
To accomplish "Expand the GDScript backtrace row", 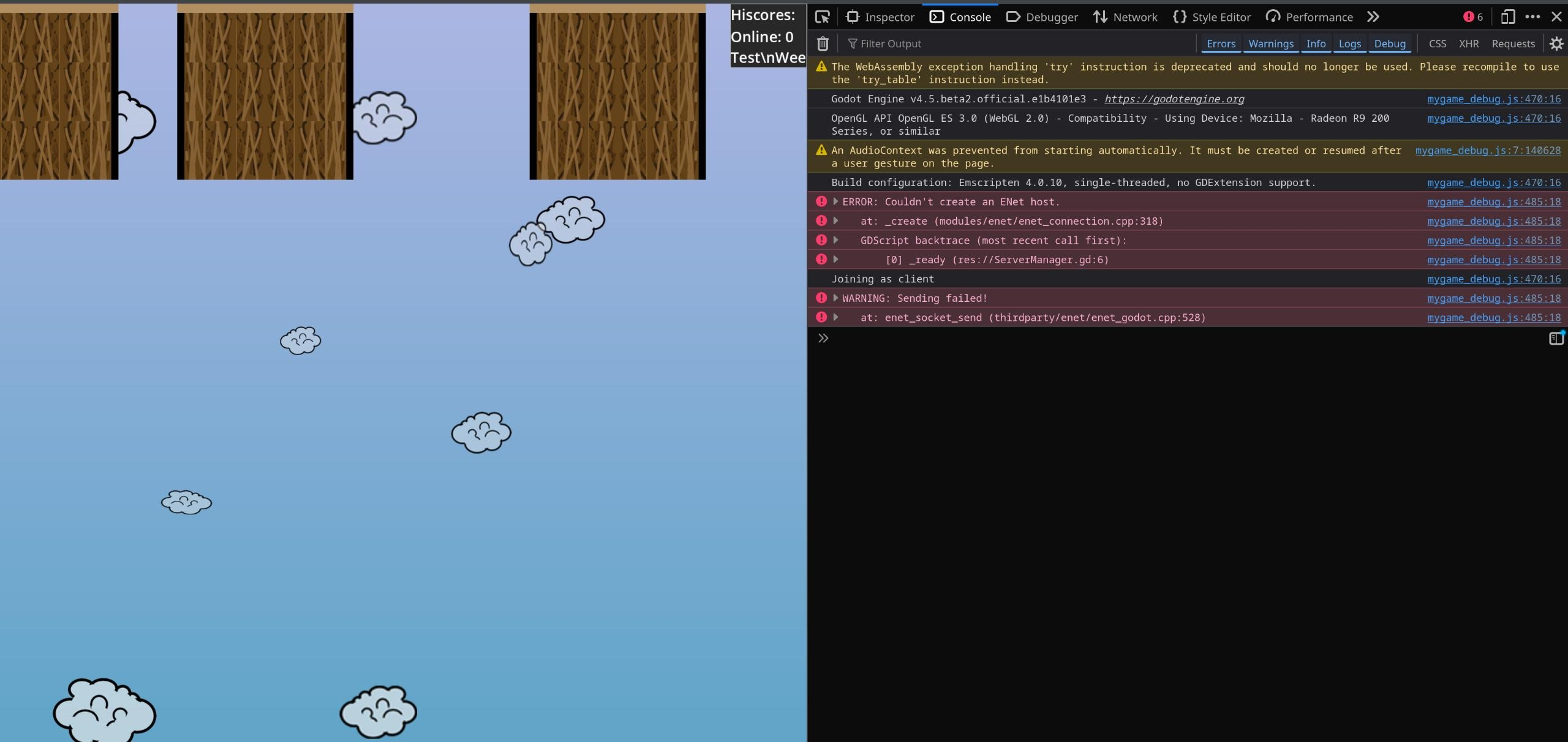I will (835, 240).
